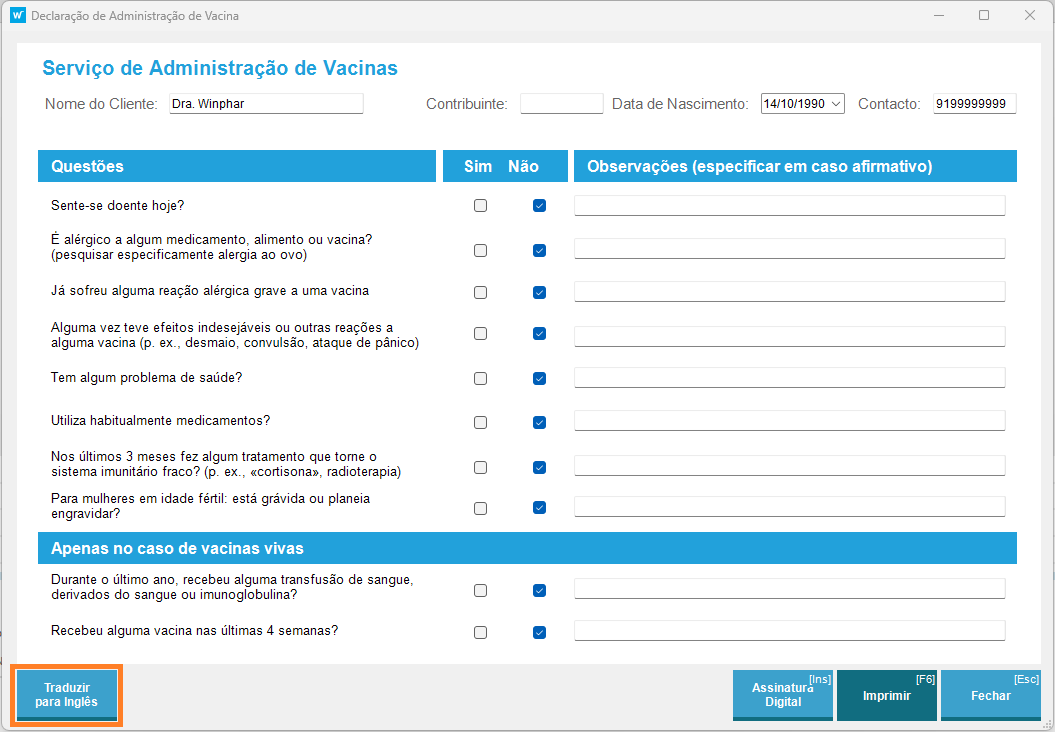The image size is (1055, 732).
Task: Uncheck Não for medication allergy question
Action: pos(539,250)
